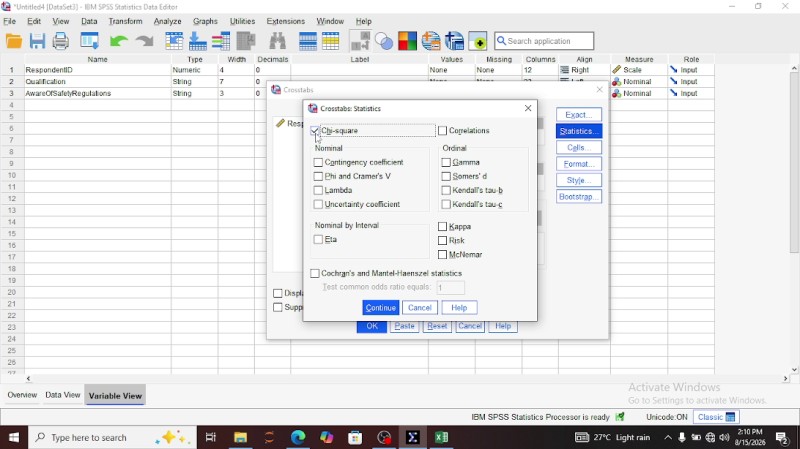Click the vertical scrollbar in Variable View
800x449 pixels.
(794, 163)
